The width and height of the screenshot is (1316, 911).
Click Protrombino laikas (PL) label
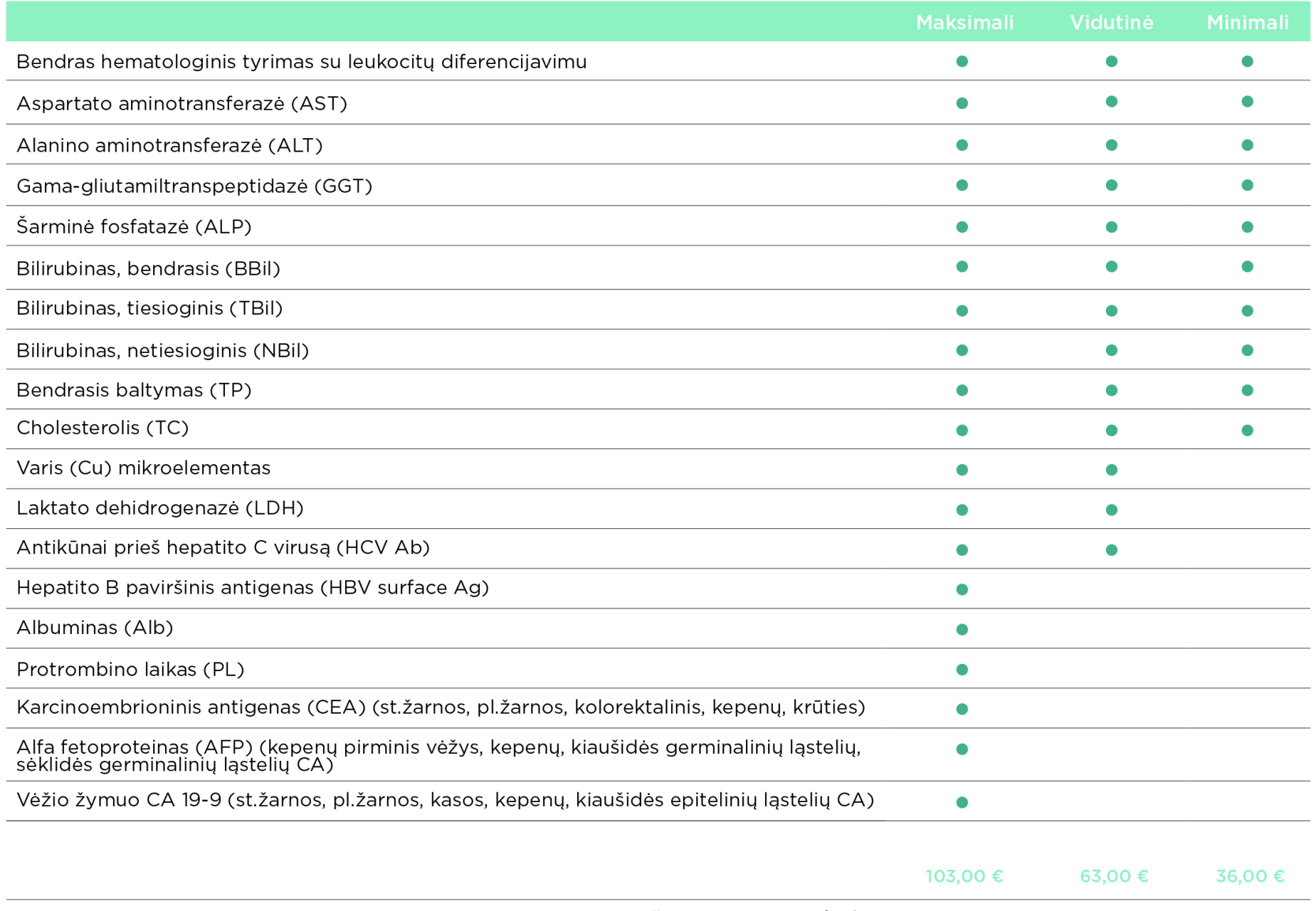pos(130,669)
